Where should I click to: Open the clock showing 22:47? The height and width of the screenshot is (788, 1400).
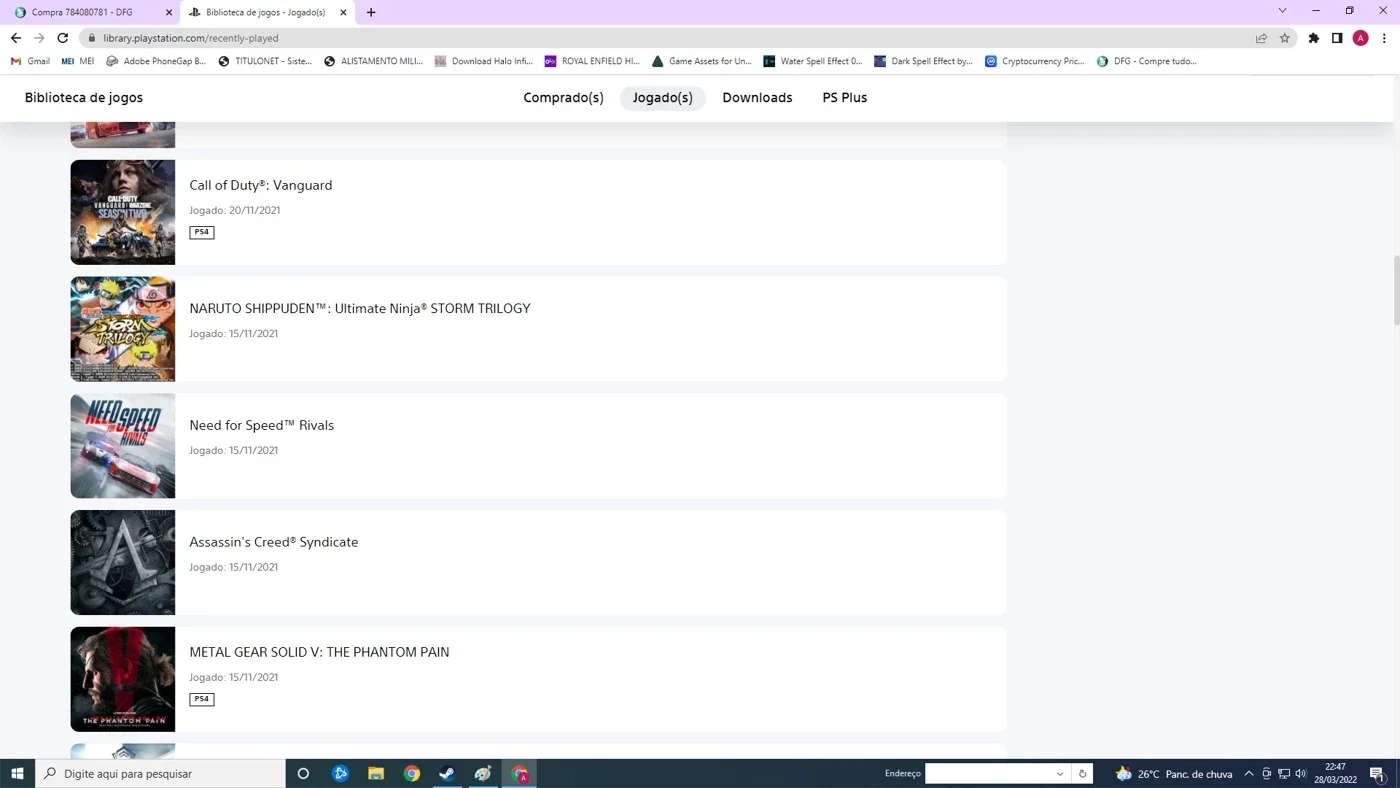click(x=1335, y=774)
